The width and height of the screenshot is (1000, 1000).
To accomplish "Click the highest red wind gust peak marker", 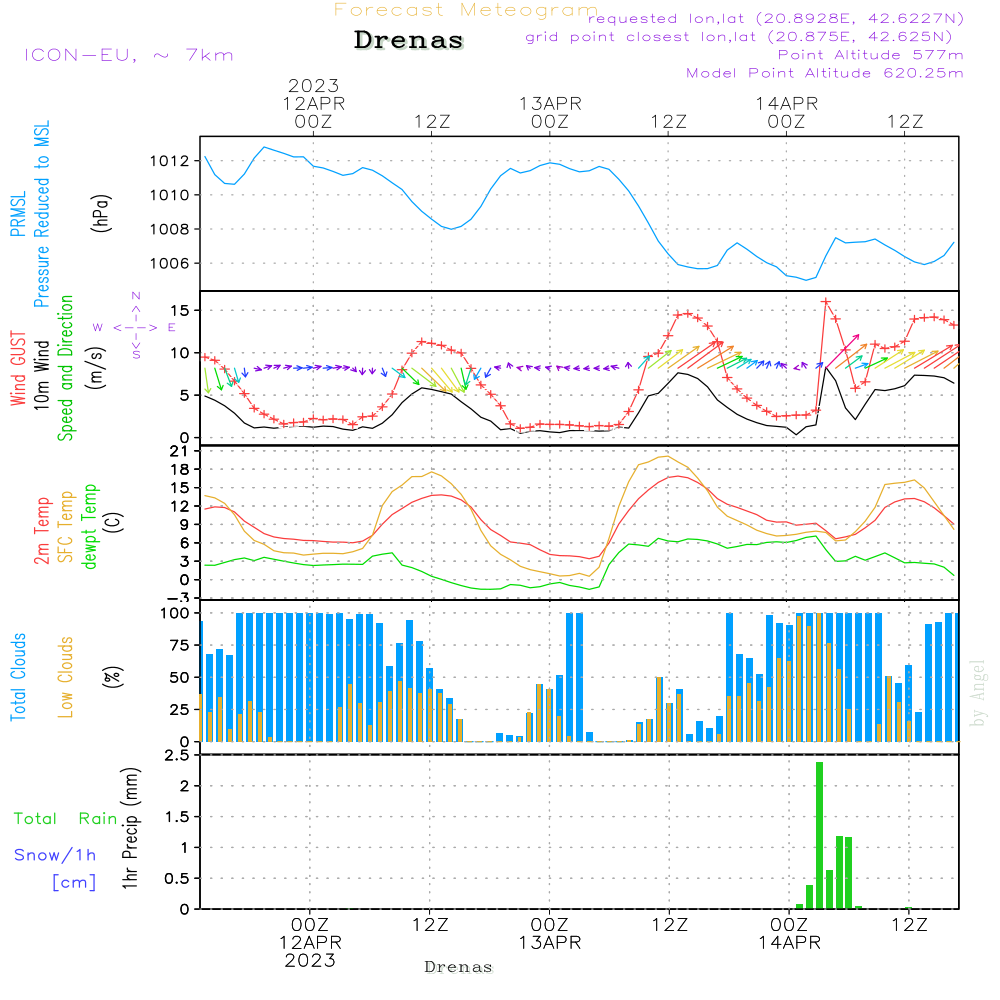I will 826,302.
